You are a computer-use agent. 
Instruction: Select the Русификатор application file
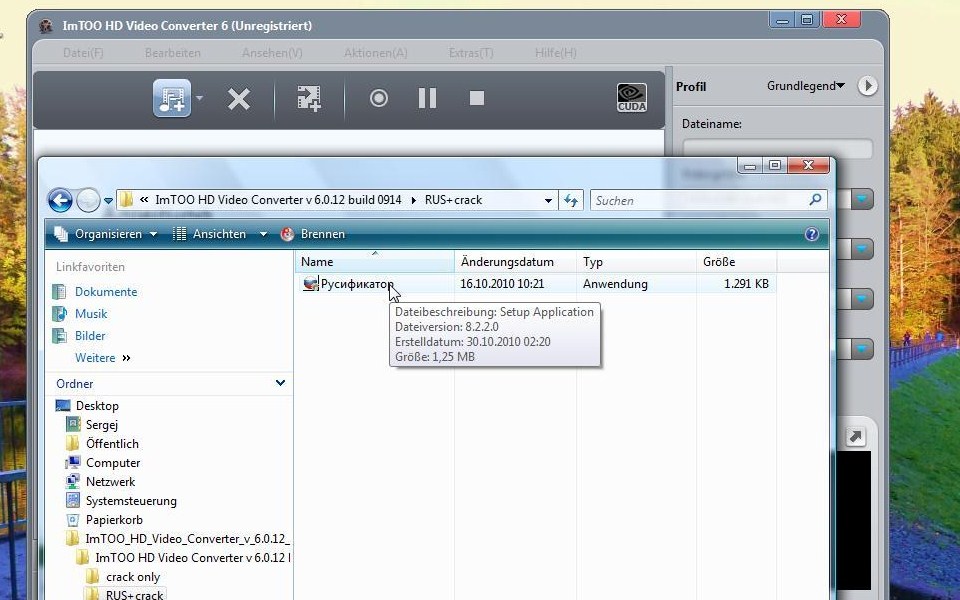pyautogui.click(x=356, y=284)
